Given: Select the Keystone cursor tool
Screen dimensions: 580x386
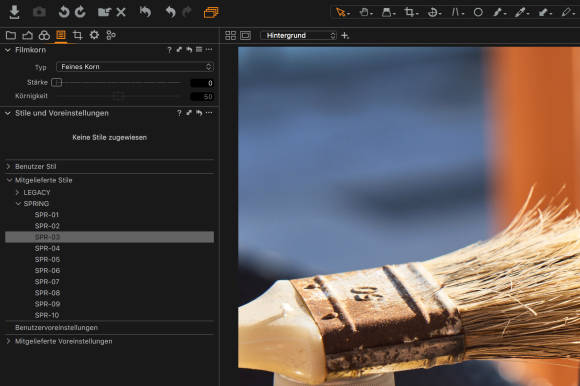Looking at the screenshot, I should tap(457, 13).
